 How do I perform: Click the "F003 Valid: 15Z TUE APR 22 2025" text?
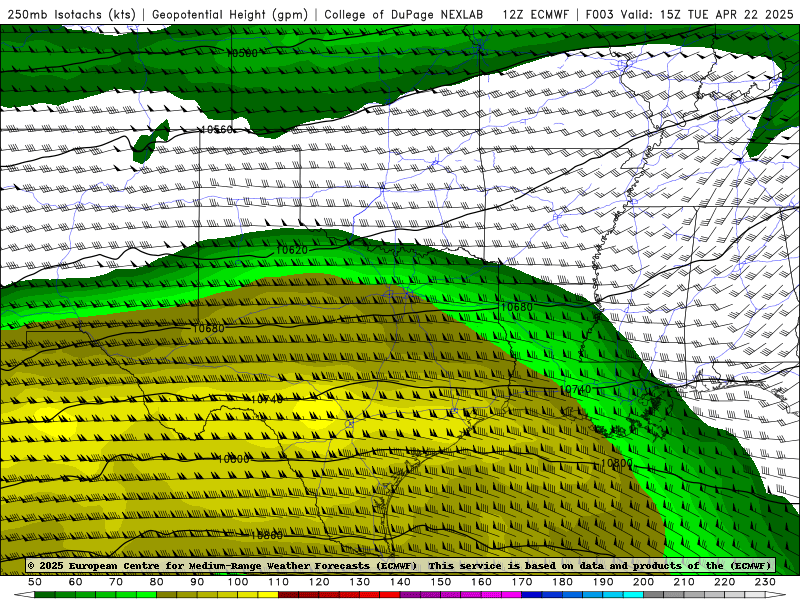pos(689,14)
